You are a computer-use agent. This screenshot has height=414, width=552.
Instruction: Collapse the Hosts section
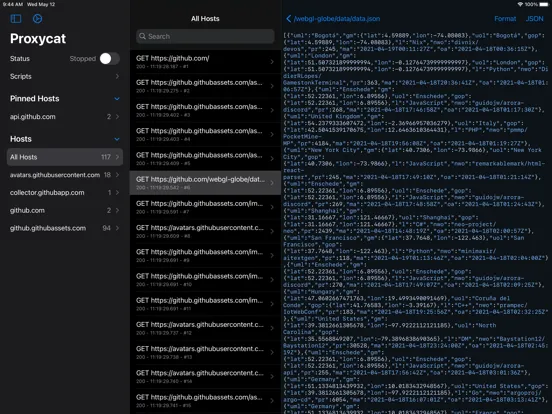point(117,139)
